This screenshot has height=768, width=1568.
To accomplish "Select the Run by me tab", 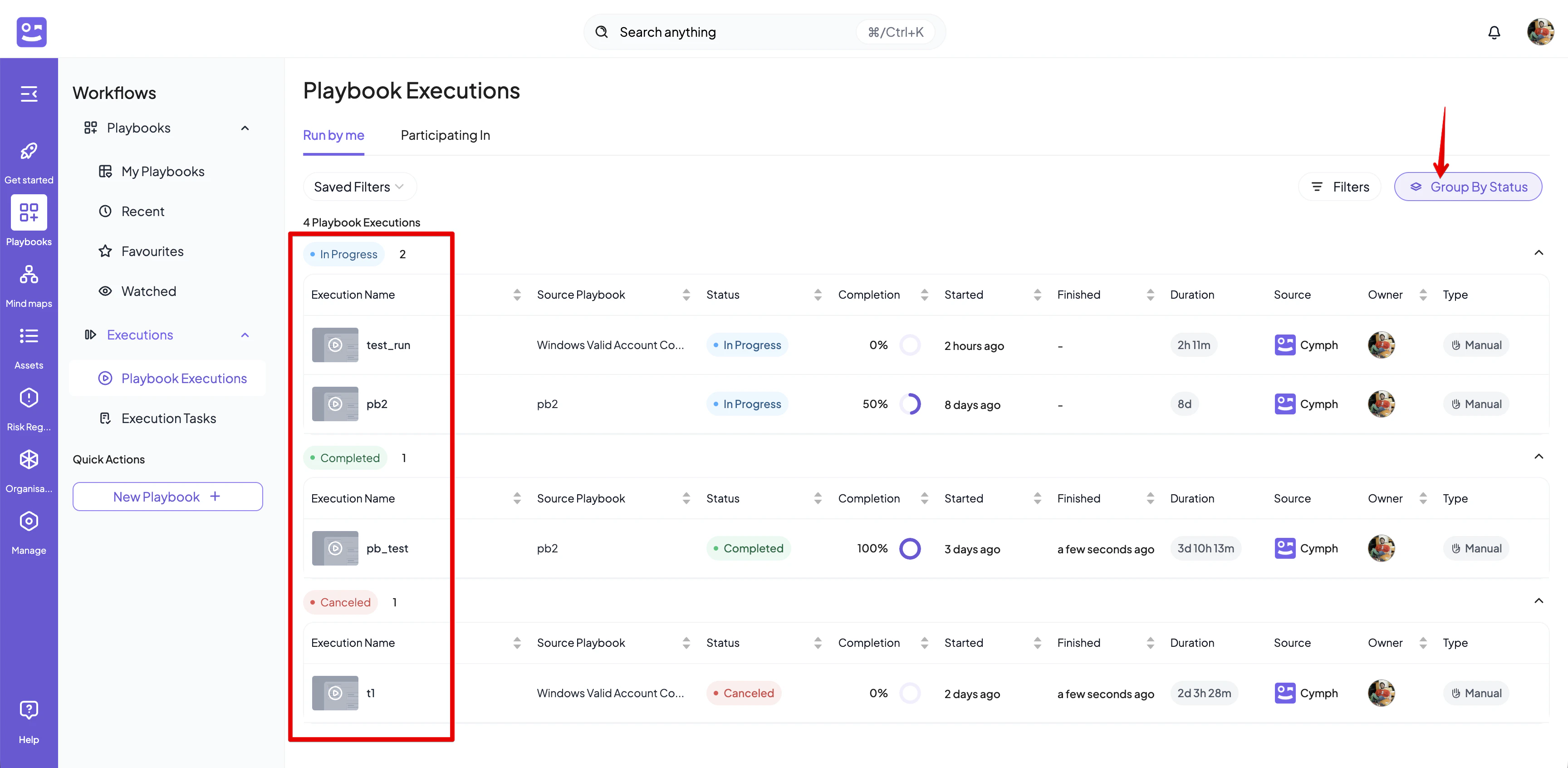I will coord(333,135).
